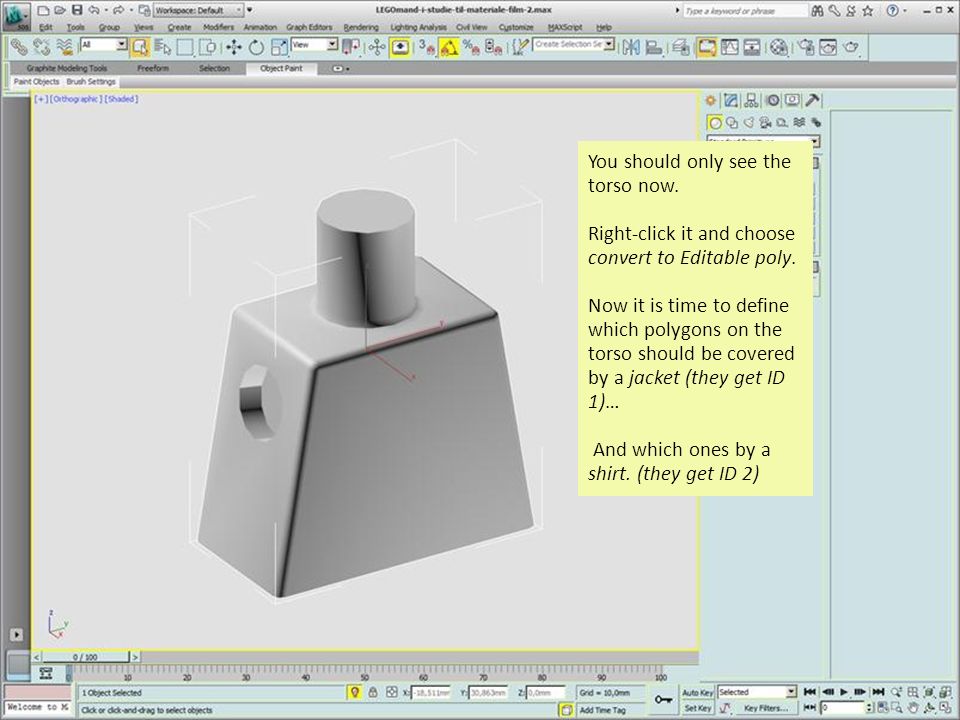Open the Layer Manager icon

681,47
